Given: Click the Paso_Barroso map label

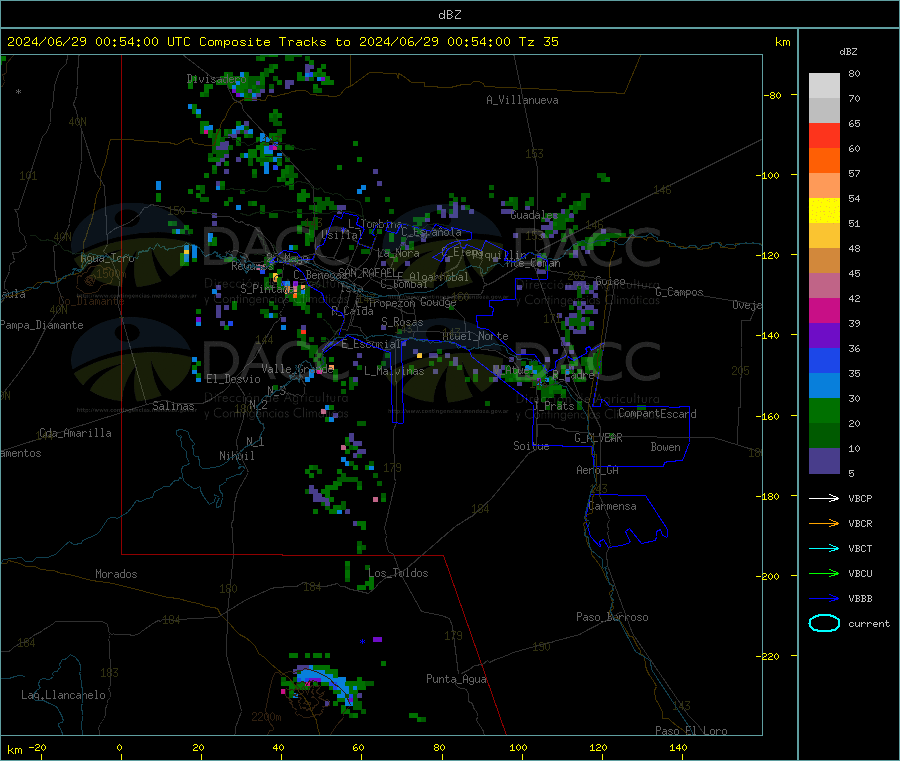Looking at the screenshot, I should coord(612,618).
